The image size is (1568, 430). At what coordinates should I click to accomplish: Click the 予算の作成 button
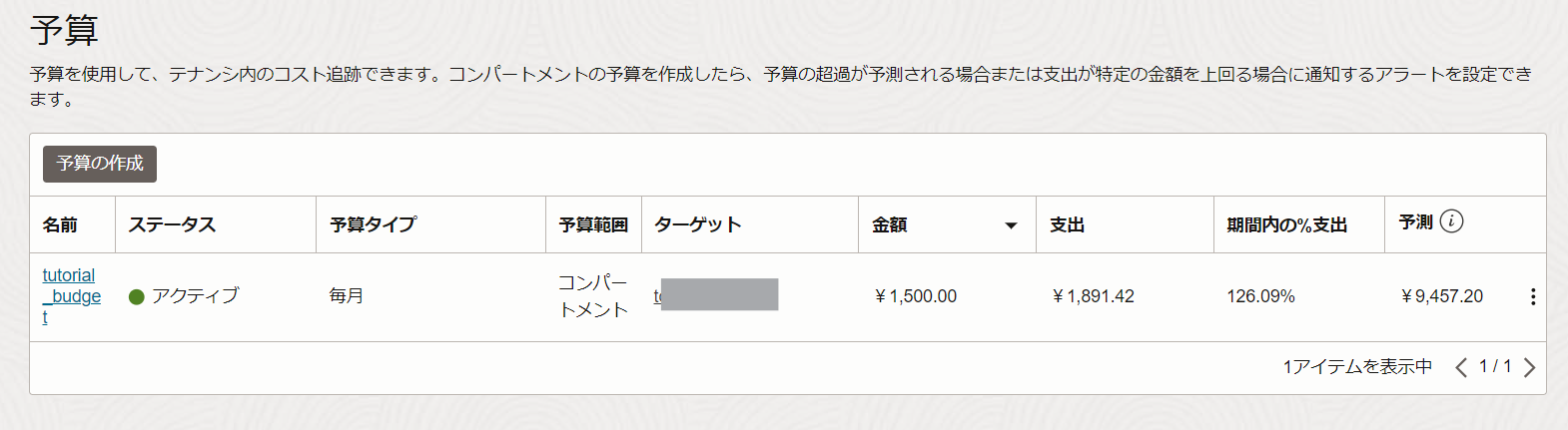[x=100, y=164]
